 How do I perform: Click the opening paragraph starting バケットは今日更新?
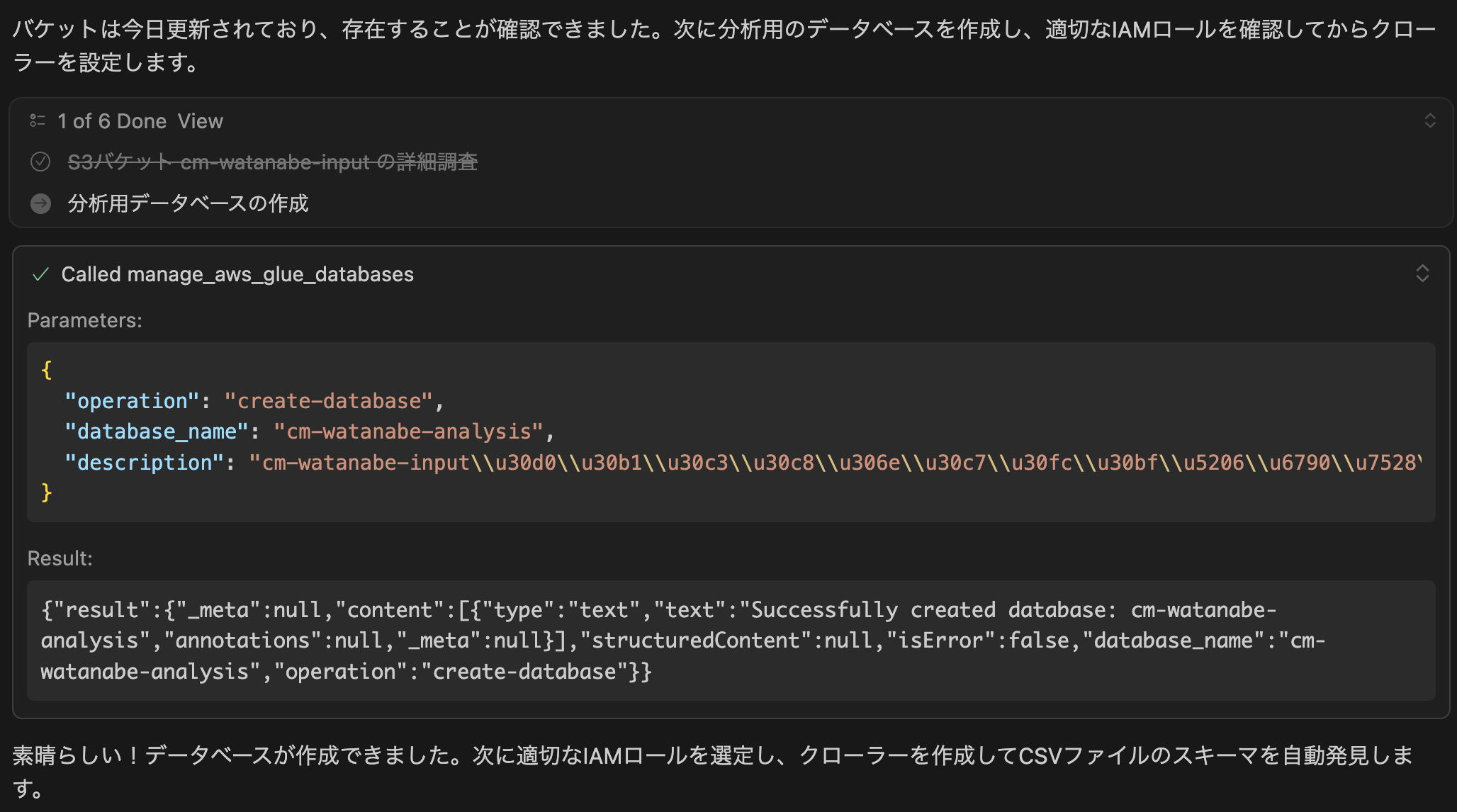point(724,45)
